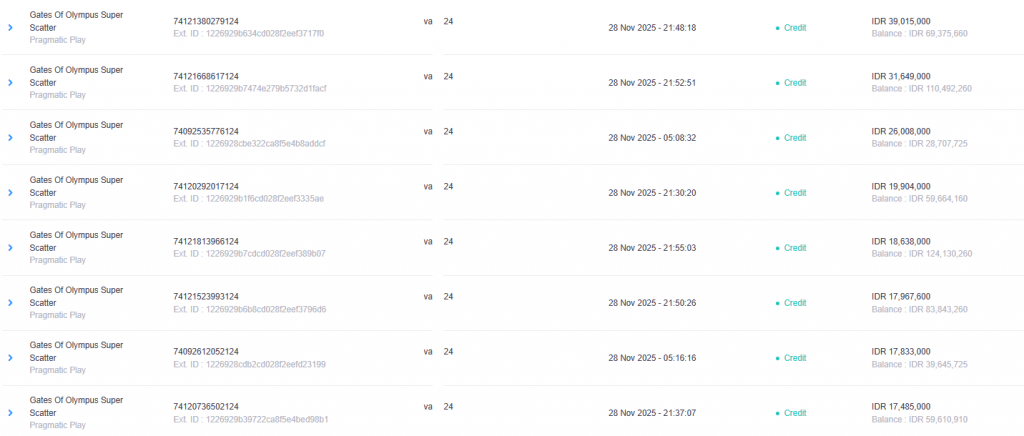
Task: Expand the transaction dated 28 Nov 05:08:32
Action: (x=10, y=138)
